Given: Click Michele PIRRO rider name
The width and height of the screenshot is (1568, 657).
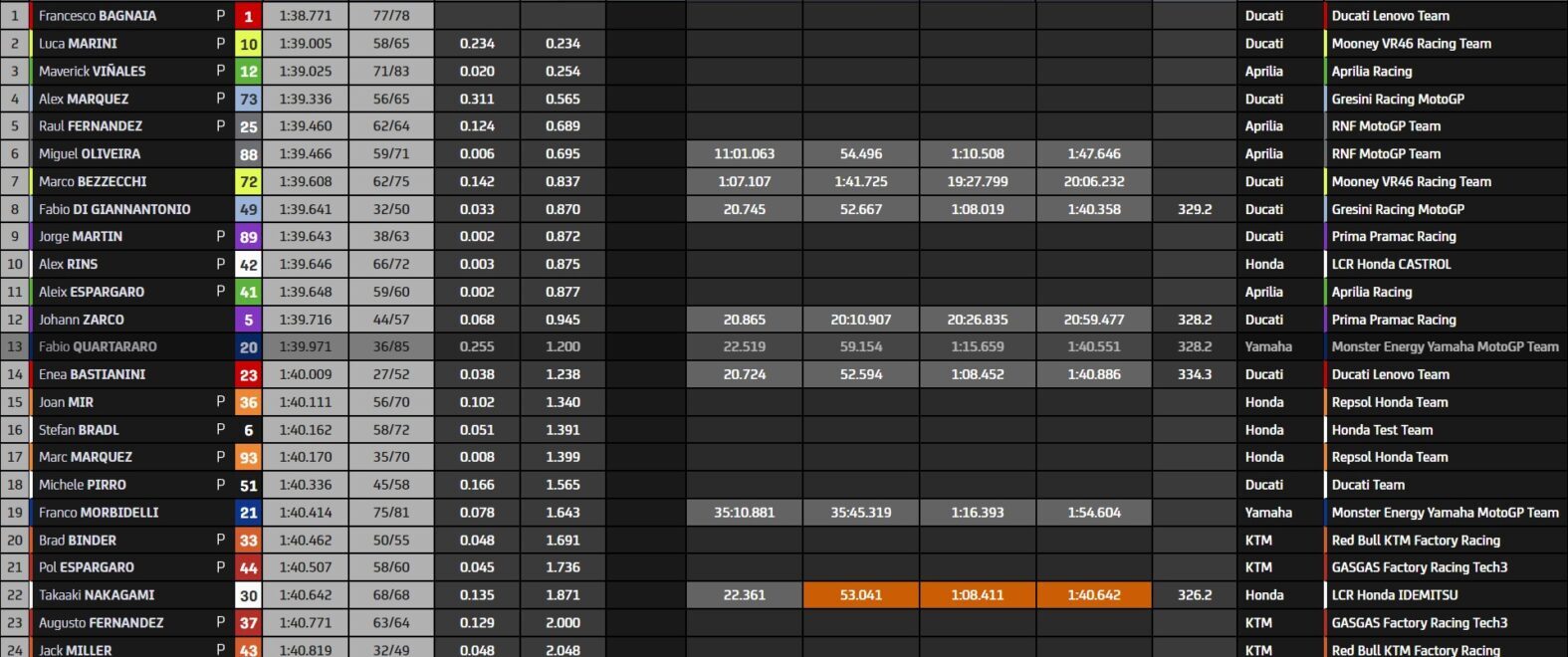Looking at the screenshot, I should [x=83, y=486].
